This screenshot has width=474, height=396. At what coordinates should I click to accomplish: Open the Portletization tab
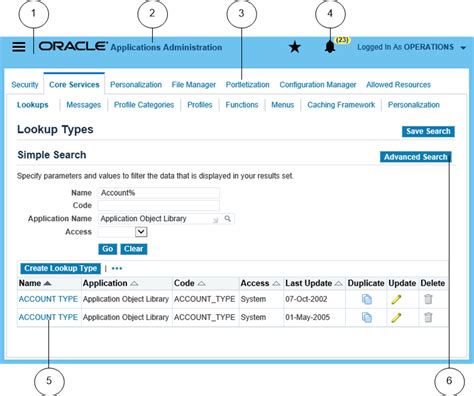coord(247,85)
